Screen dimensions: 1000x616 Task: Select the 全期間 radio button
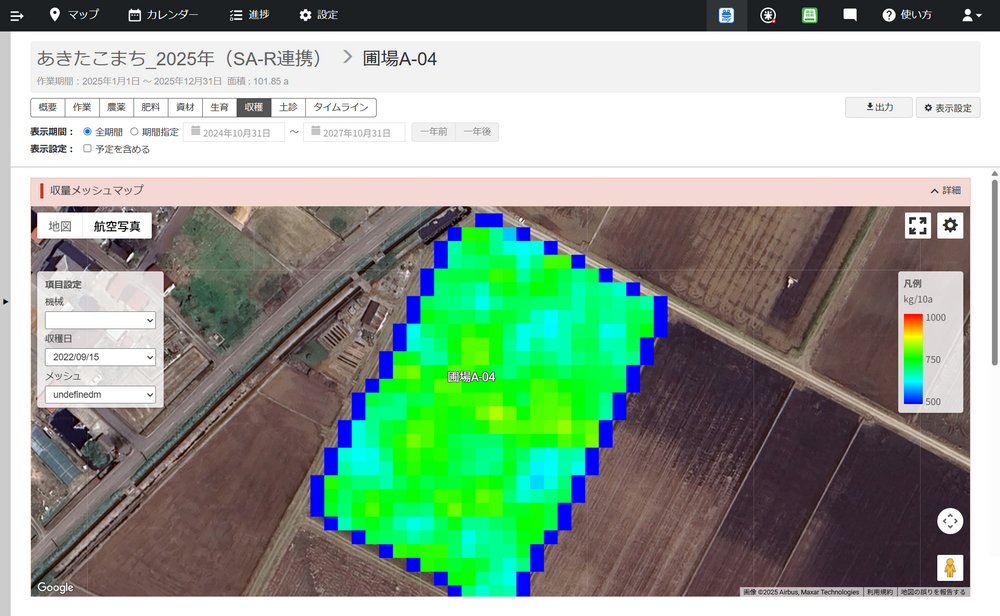pyautogui.click(x=88, y=132)
